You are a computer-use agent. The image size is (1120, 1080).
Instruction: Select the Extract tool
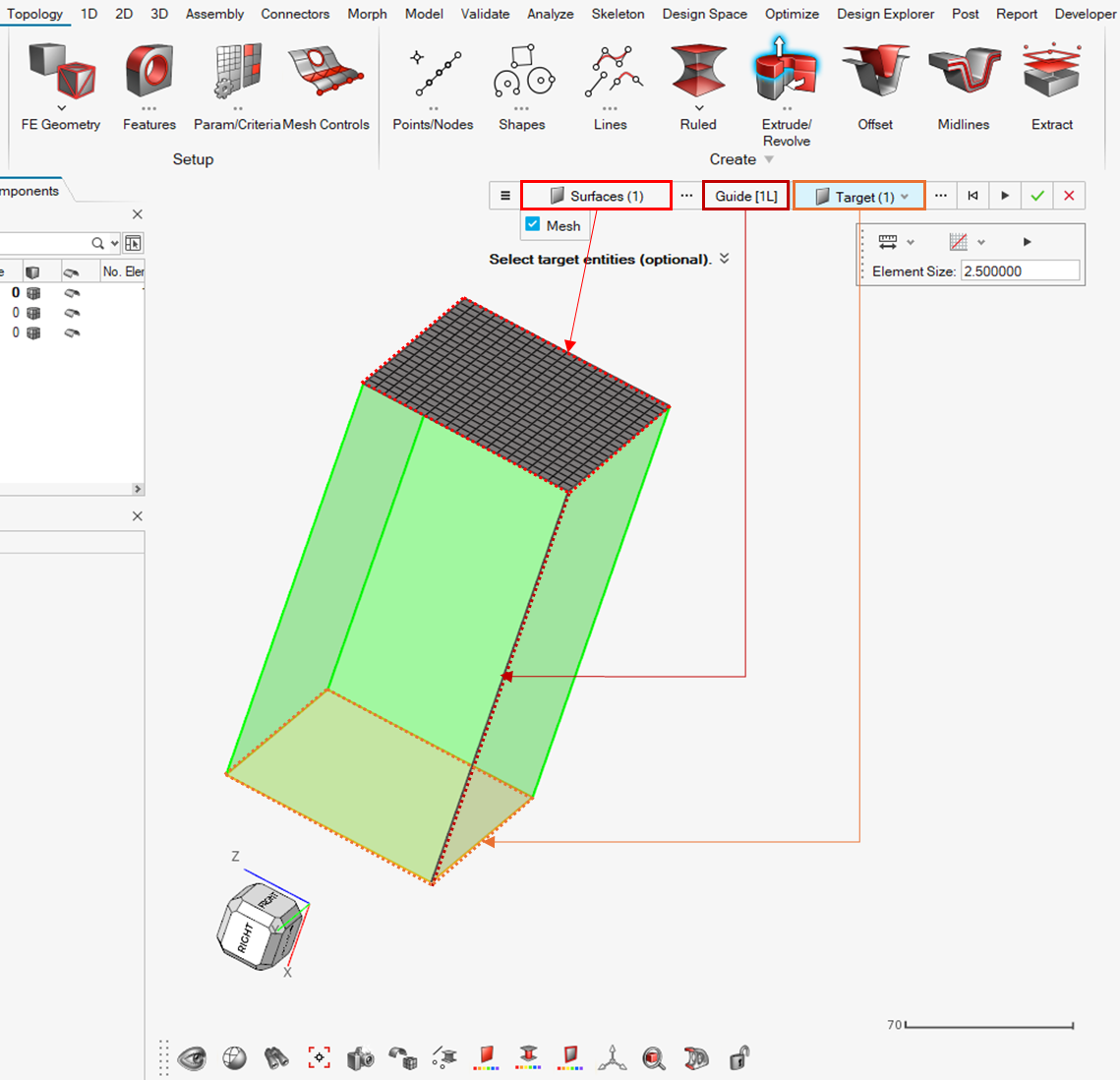1052,86
